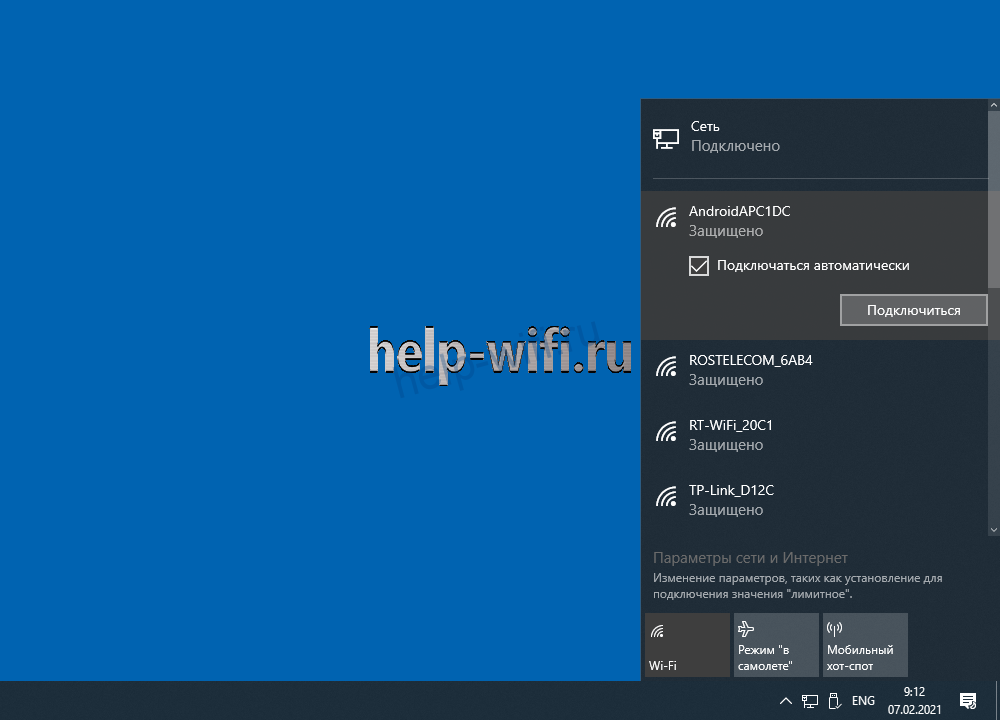Open 'Параметры сети и Интернет' link

tap(750, 558)
